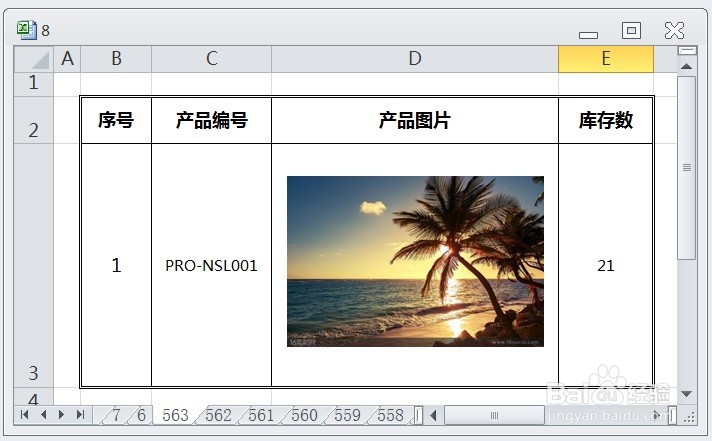Switch to sheet tab 559
The height and width of the screenshot is (441, 712).
(347, 415)
